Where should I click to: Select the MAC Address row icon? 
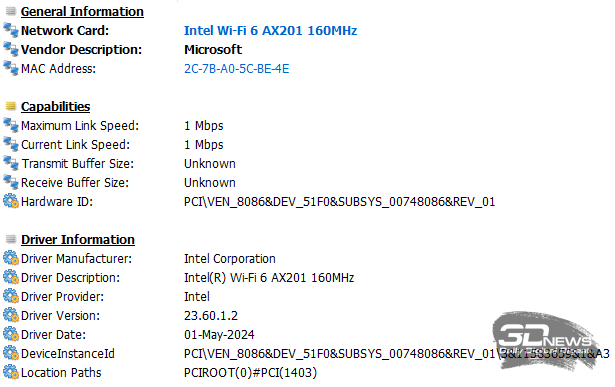click(11, 68)
